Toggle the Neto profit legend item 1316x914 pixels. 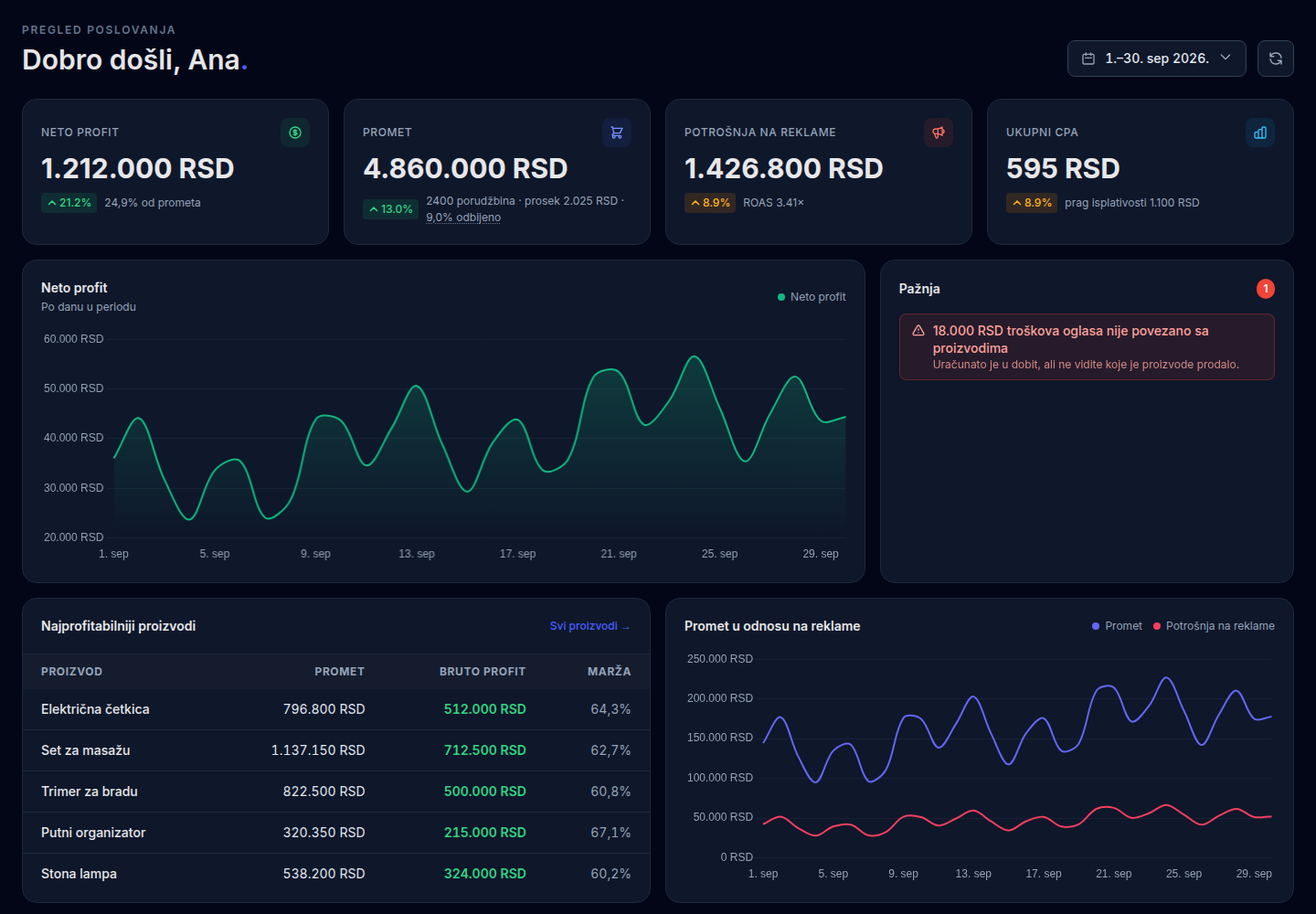click(812, 297)
